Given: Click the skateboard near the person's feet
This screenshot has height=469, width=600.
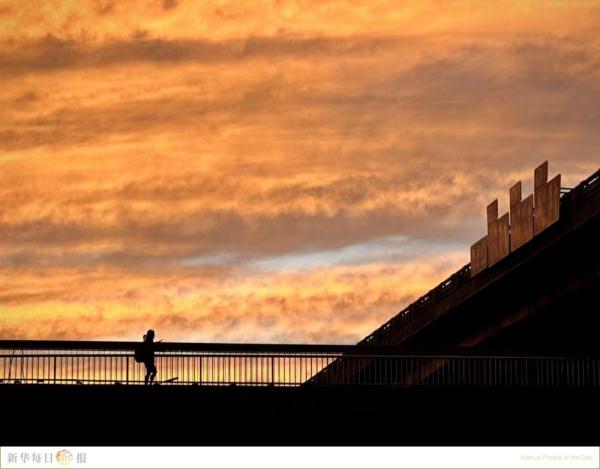Looking at the screenshot, I should 170,380.
